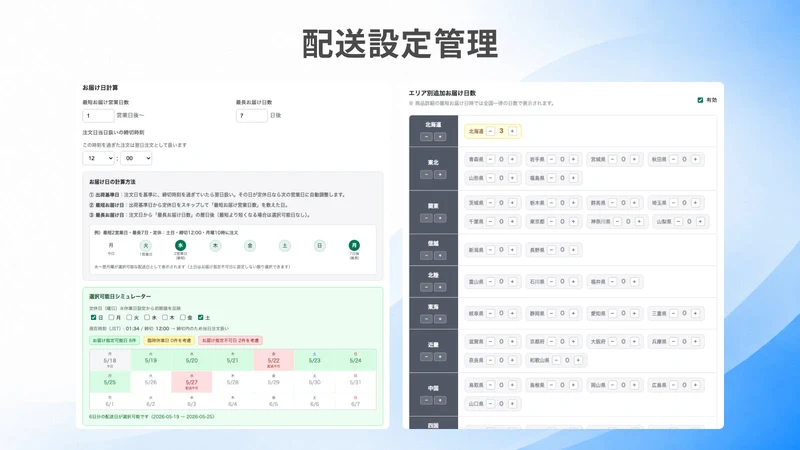Decrease days for 福島県
The width and height of the screenshot is (800, 450).
[552, 178]
